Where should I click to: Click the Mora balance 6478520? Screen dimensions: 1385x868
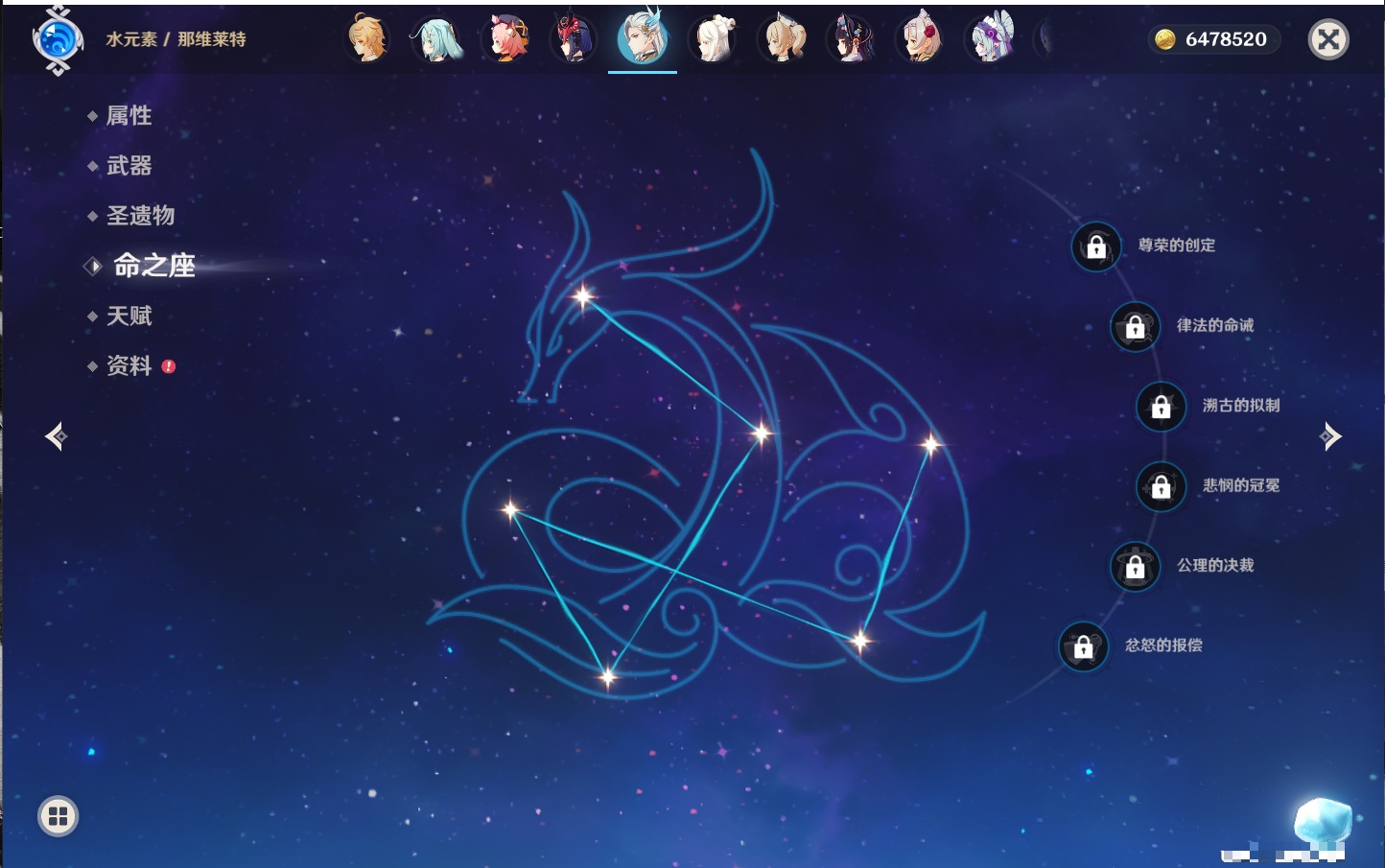(x=1214, y=39)
